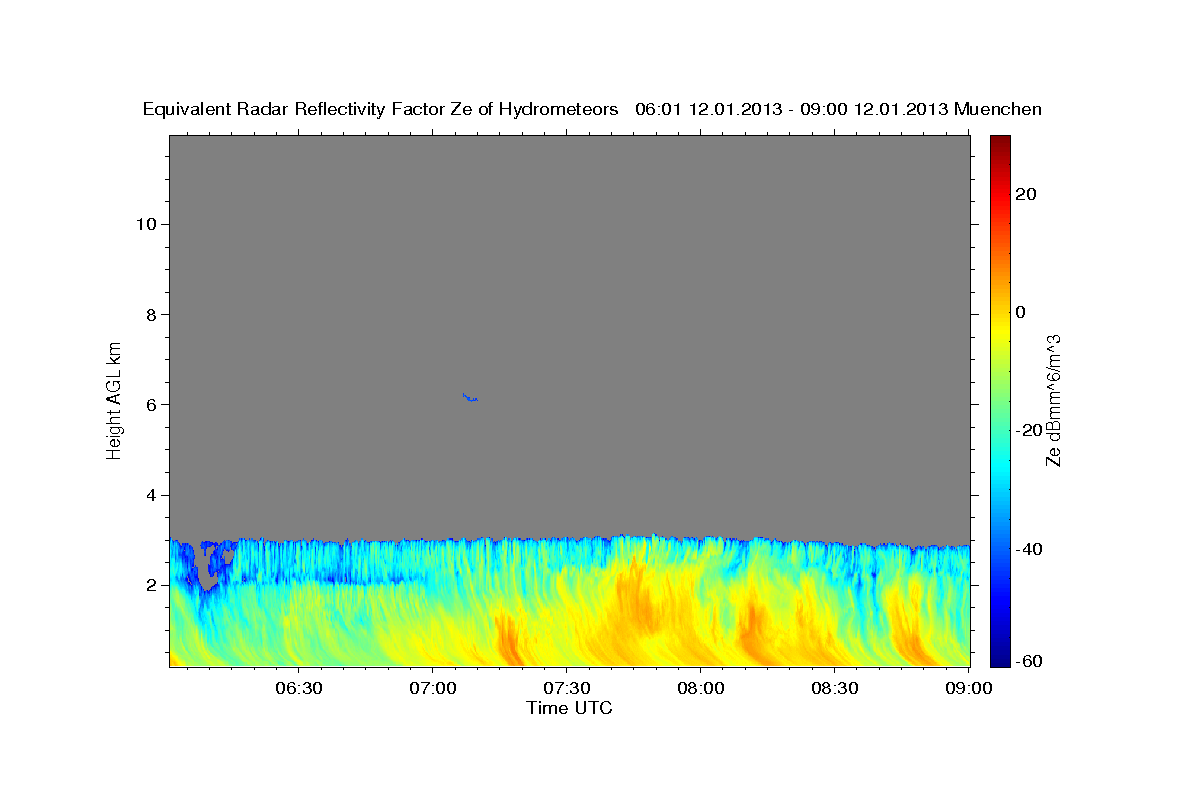
Task: Click the height axis label 6
Action: coord(152,405)
